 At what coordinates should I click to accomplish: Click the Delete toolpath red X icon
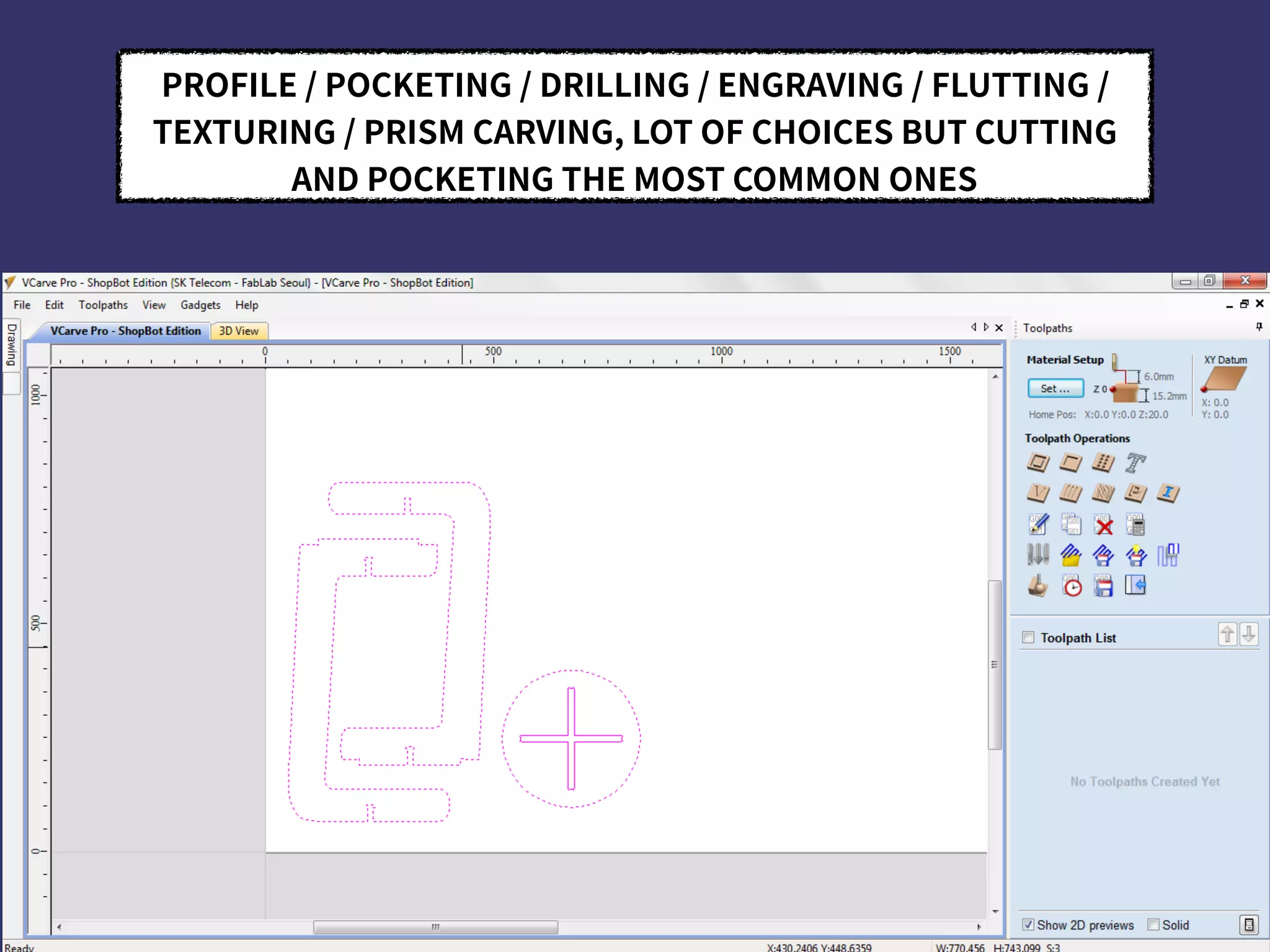[1103, 525]
